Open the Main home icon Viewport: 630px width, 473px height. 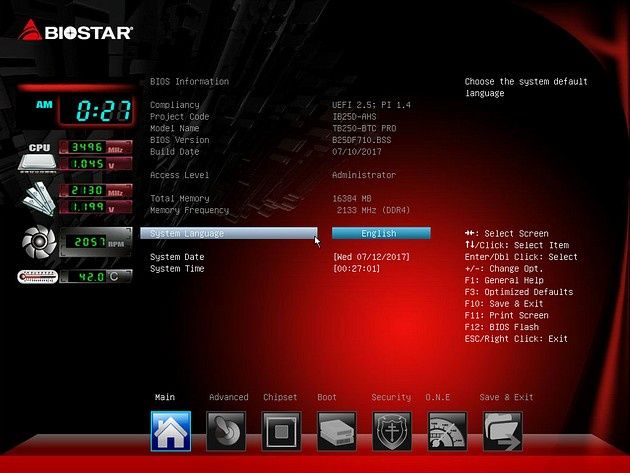(x=171, y=431)
